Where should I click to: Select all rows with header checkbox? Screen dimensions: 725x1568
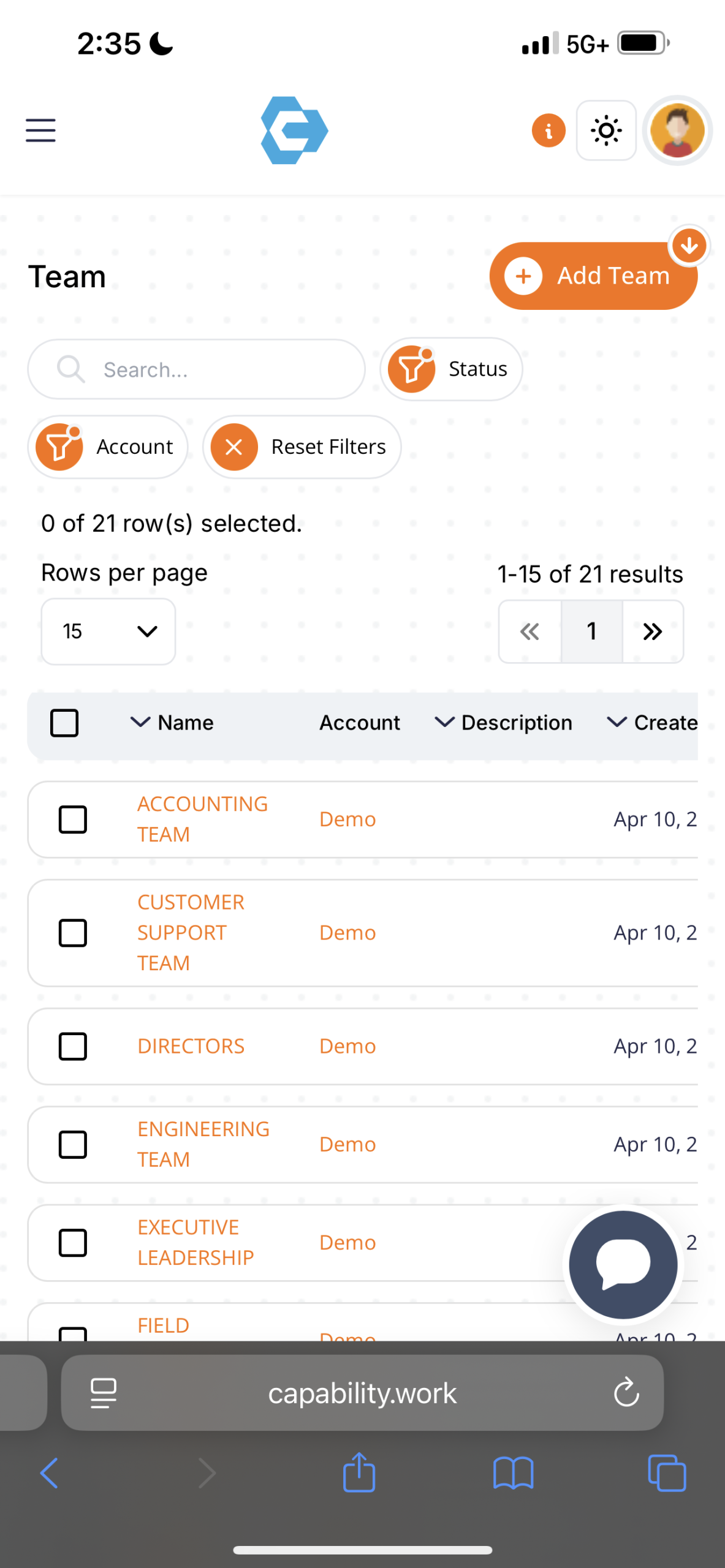tap(64, 723)
